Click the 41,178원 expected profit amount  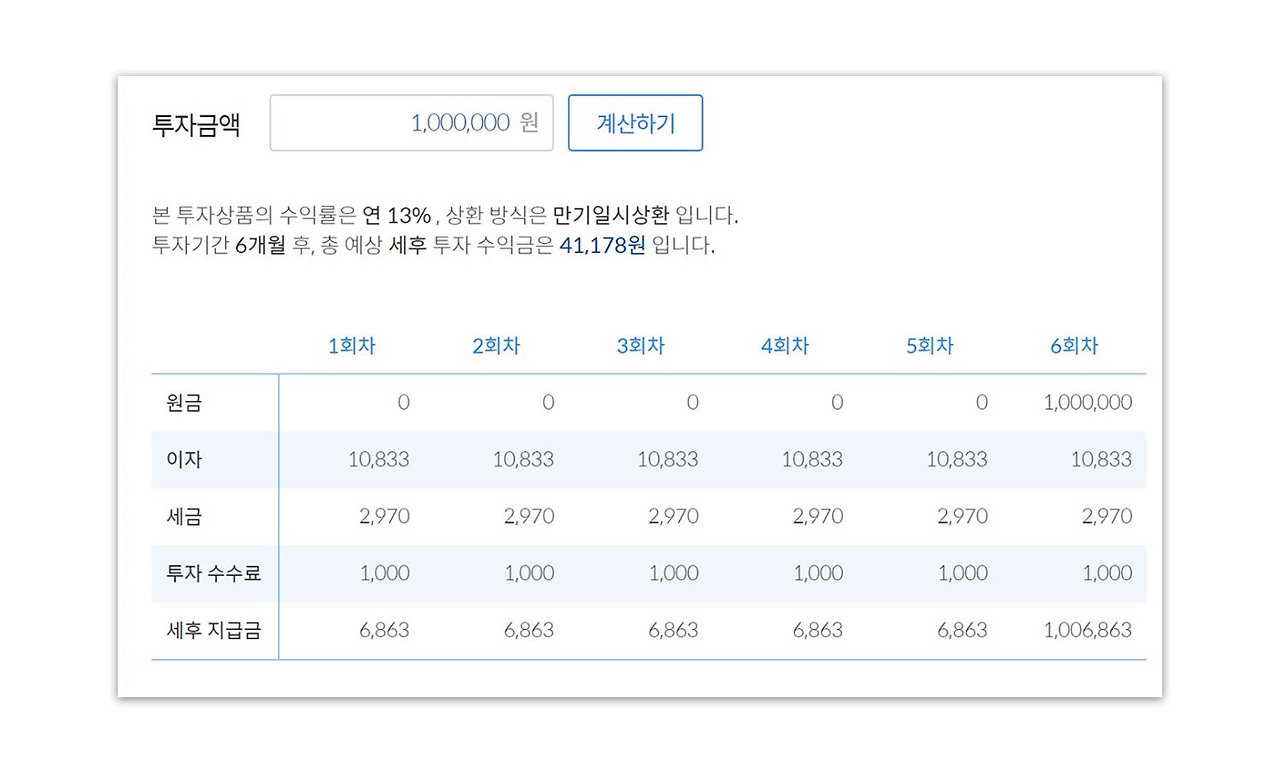(x=602, y=246)
